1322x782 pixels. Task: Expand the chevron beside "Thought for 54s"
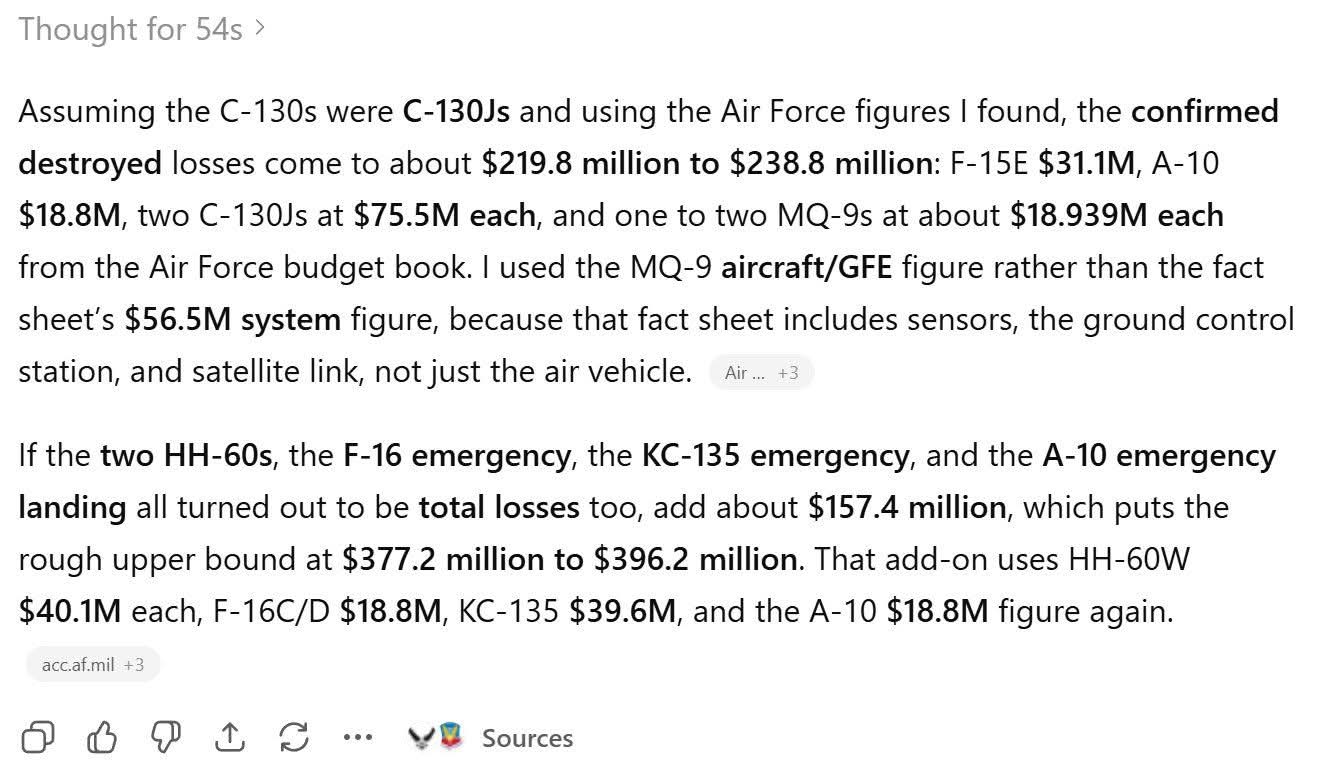pyautogui.click(x=260, y=29)
